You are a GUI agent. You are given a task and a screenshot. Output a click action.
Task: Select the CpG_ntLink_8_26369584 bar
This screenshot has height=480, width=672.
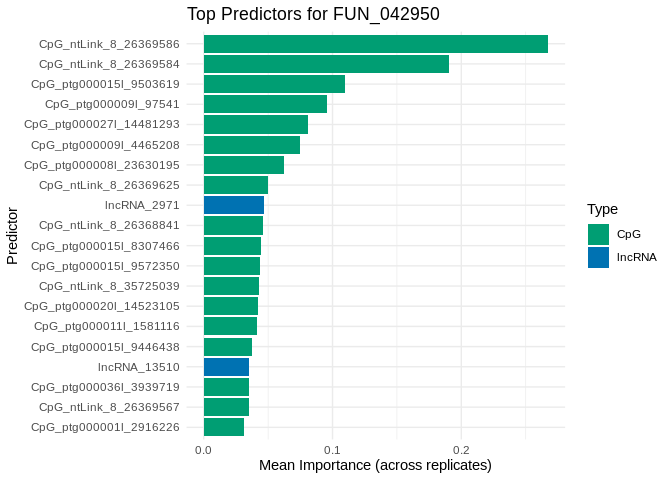[326, 64]
